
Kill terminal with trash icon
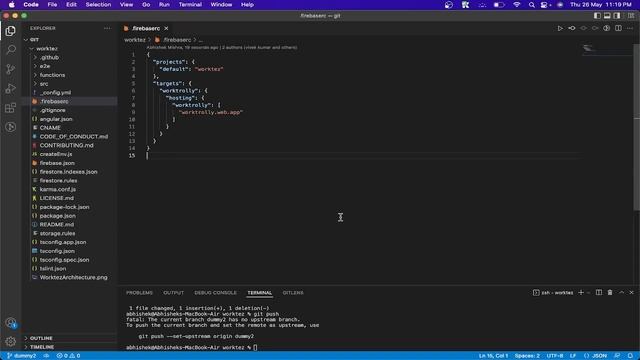pyautogui.click(x=610, y=293)
